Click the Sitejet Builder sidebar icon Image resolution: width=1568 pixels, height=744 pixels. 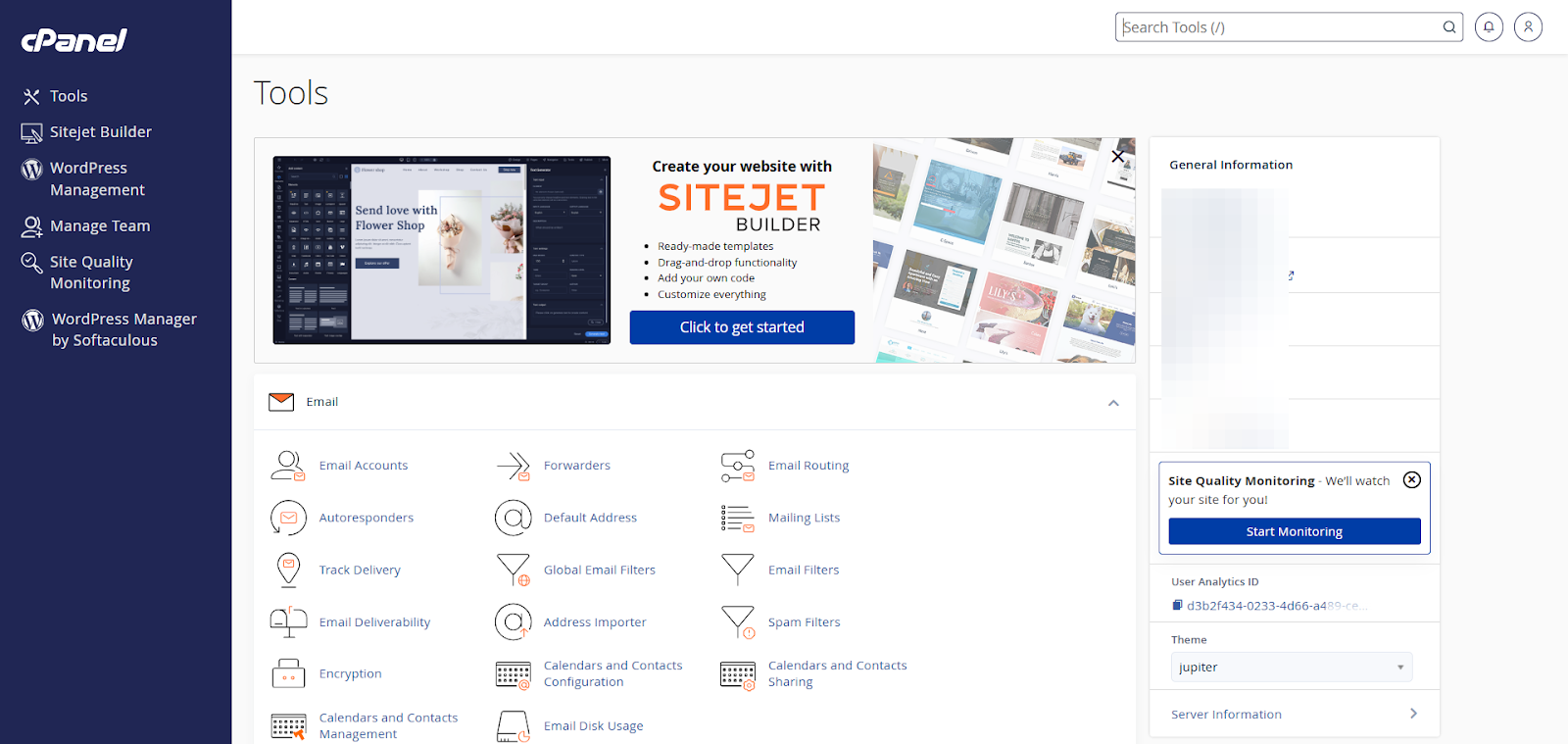pos(31,132)
